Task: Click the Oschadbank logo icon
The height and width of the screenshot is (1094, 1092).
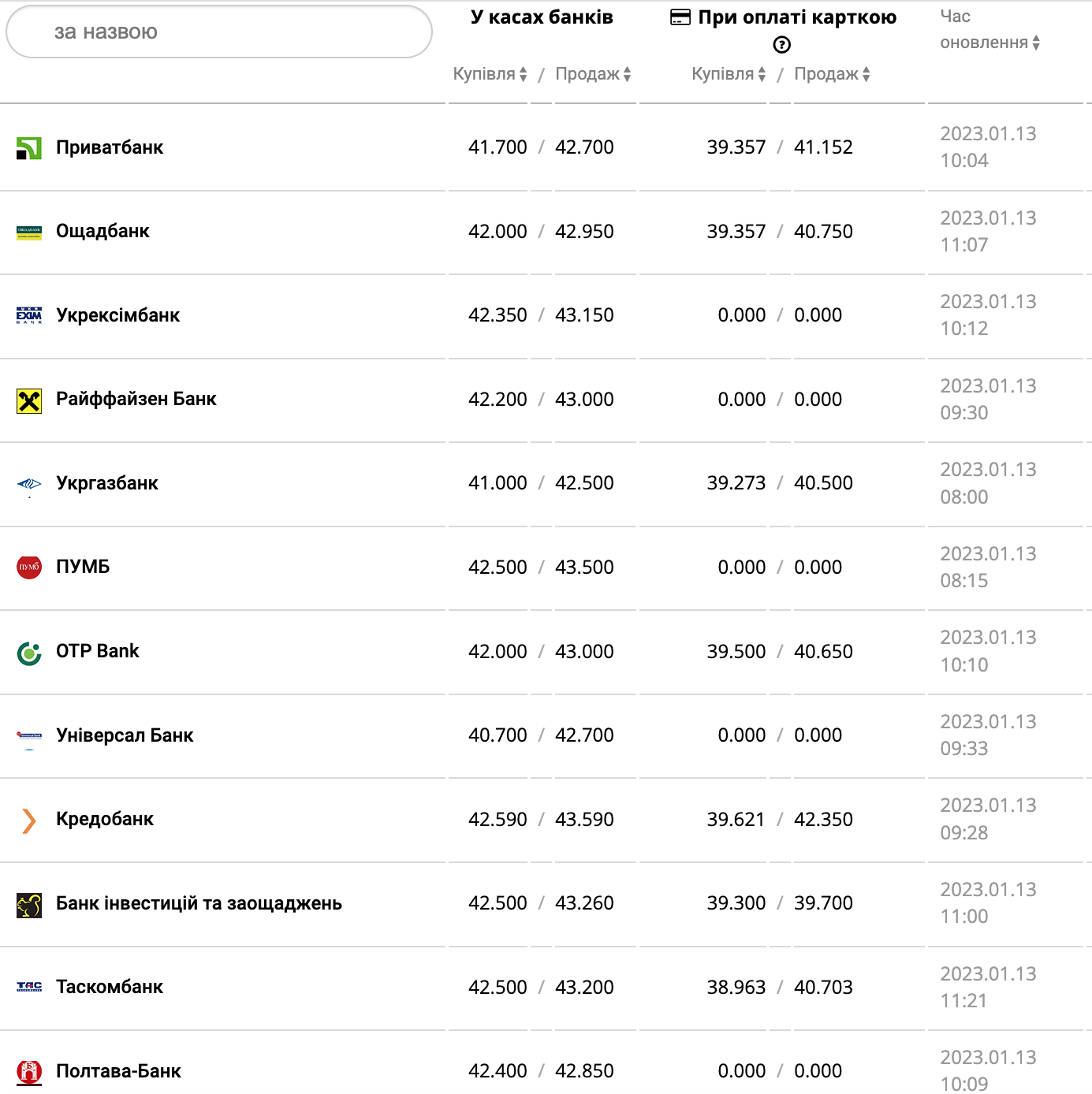Action: 29,233
